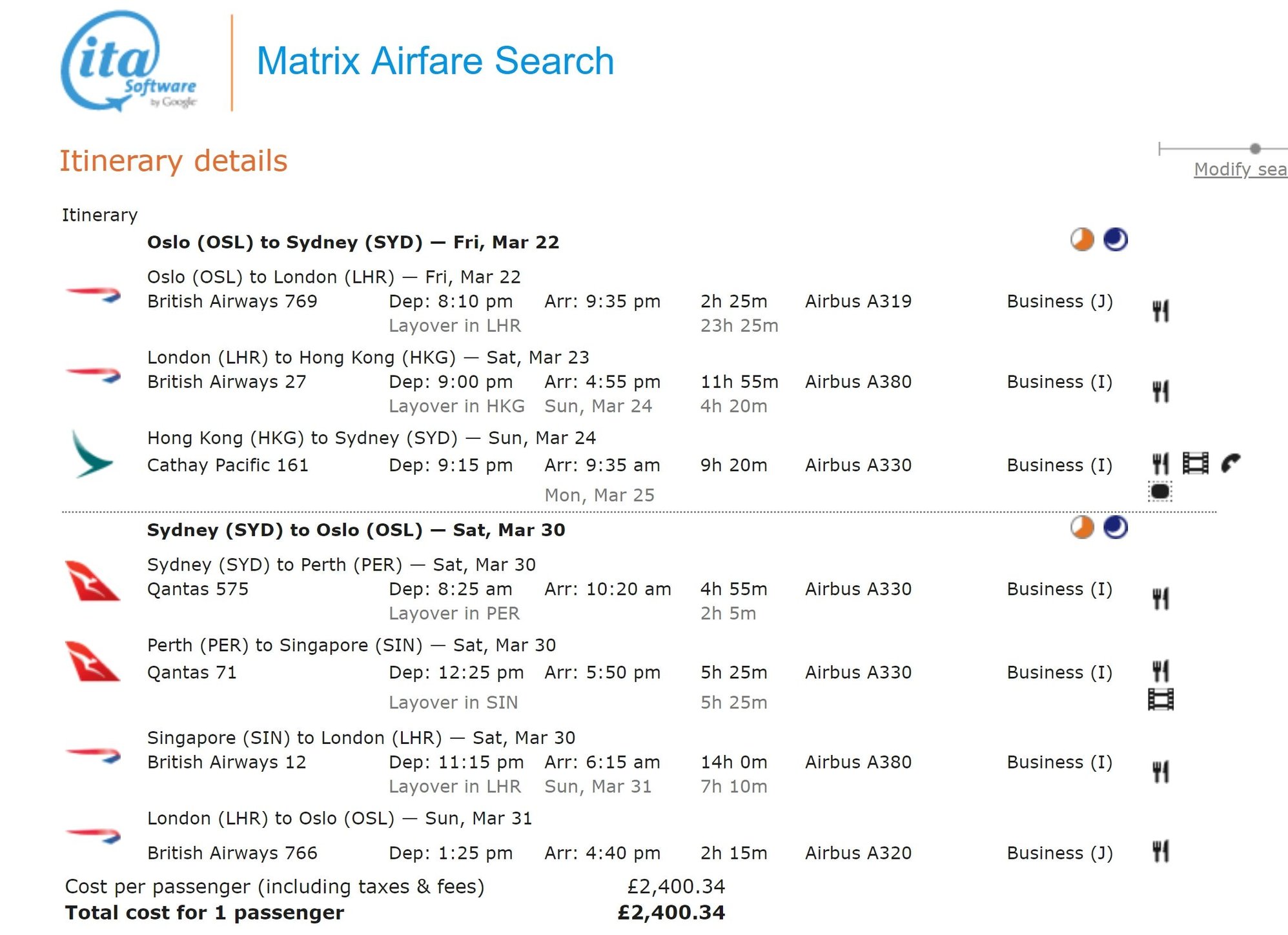The height and width of the screenshot is (935, 1288).
Task: Click meal icon for Cathay Pacific 161
Action: point(1161,463)
